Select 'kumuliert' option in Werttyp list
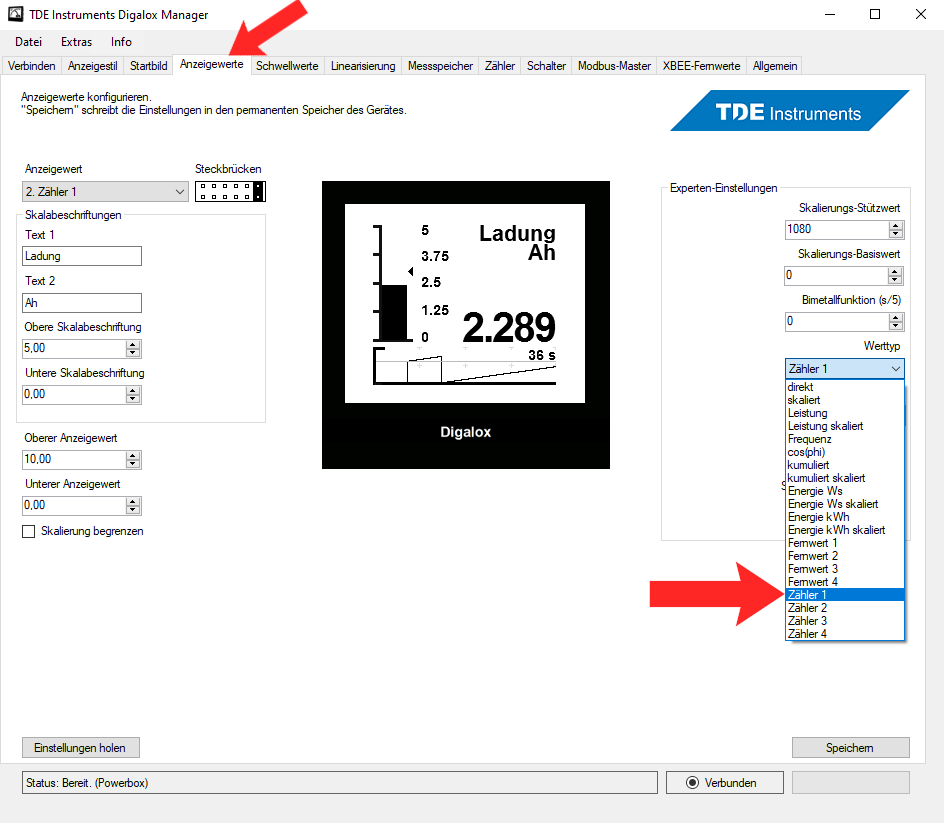The image size is (944, 823). pyautogui.click(x=845, y=465)
